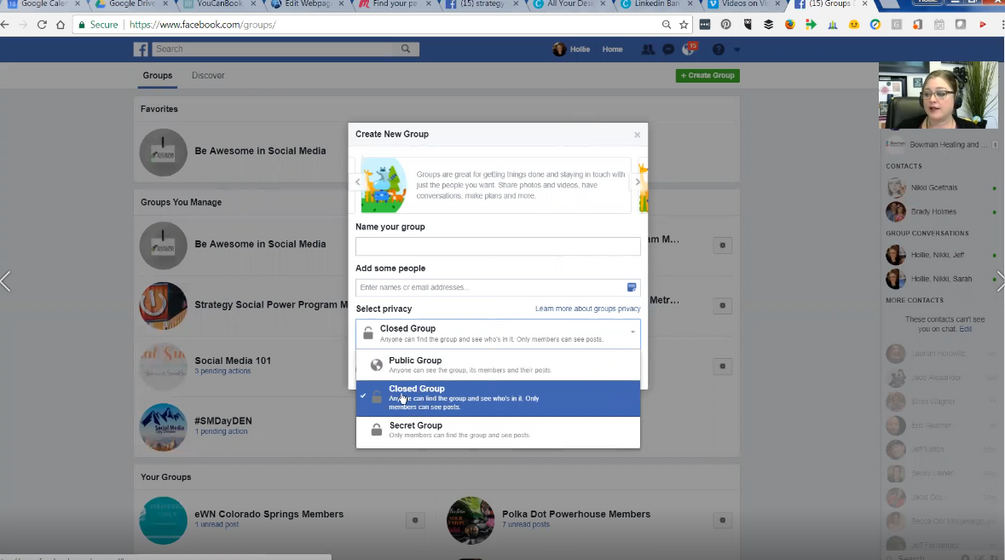The height and width of the screenshot is (560, 1005).
Task: Open Hollie profile link in header
Action: 572,49
